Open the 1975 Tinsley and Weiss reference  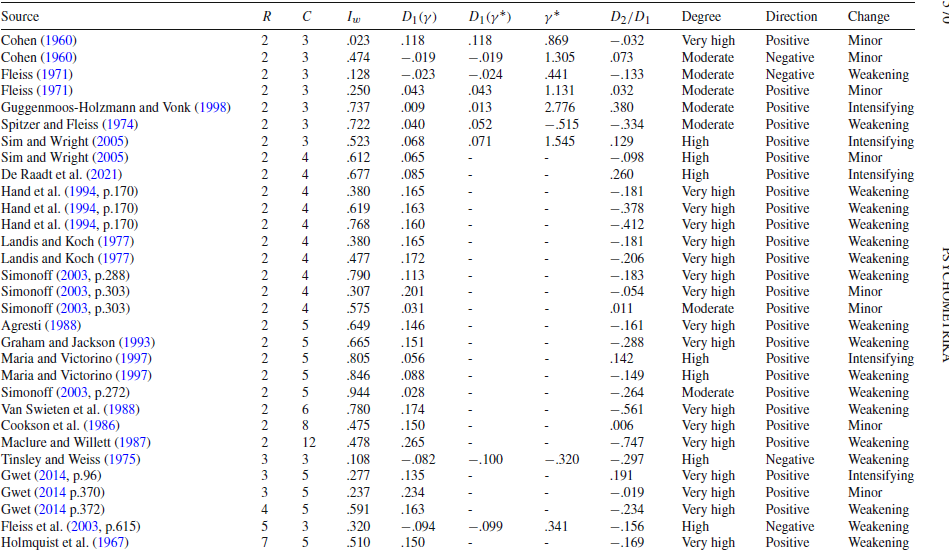122,460
